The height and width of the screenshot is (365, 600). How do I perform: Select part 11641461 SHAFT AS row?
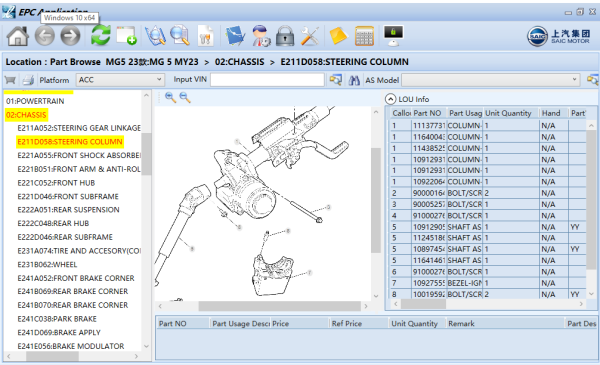tap(488, 261)
